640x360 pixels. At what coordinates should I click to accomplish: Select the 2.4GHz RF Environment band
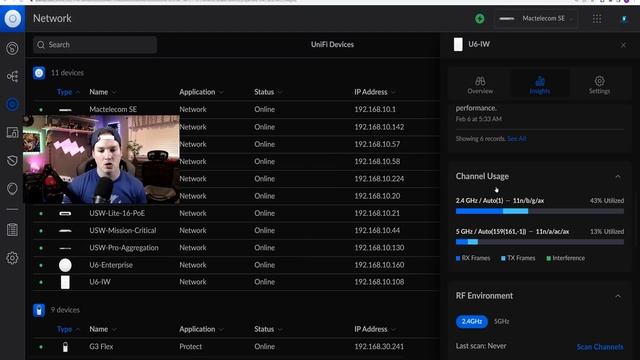point(471,322)
